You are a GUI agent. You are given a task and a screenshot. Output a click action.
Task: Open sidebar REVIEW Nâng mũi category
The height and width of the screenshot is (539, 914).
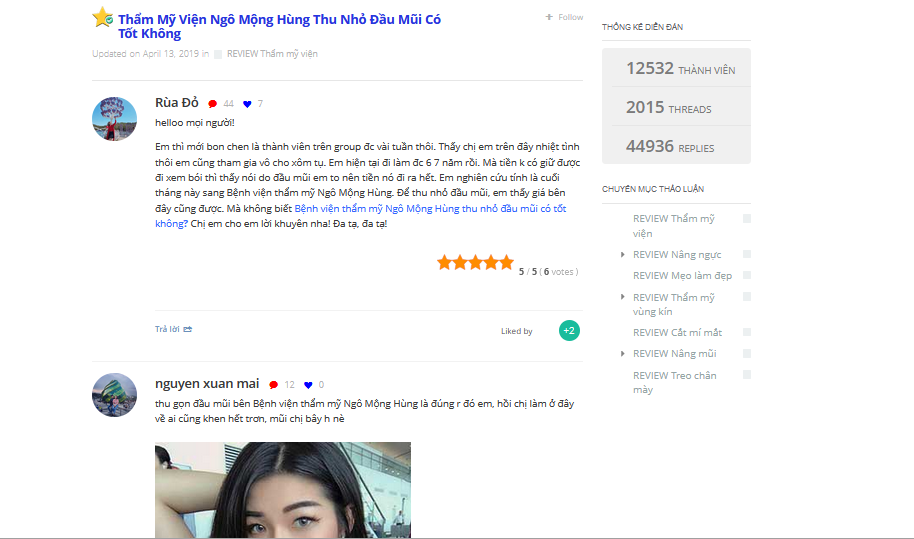click(674, 354)
